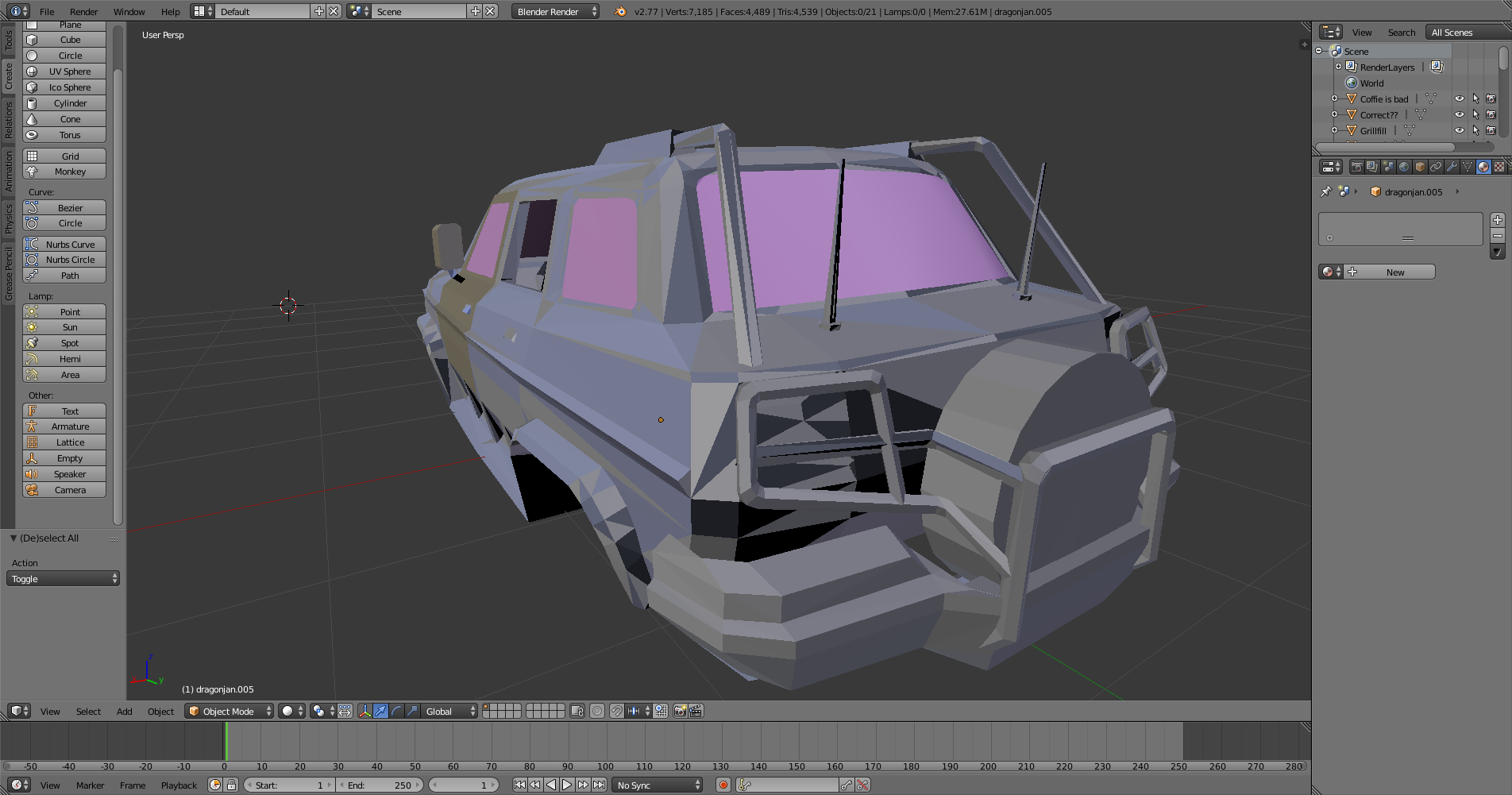Add a Nurbs Curve
1512x795 pixels.
point(64,244)
